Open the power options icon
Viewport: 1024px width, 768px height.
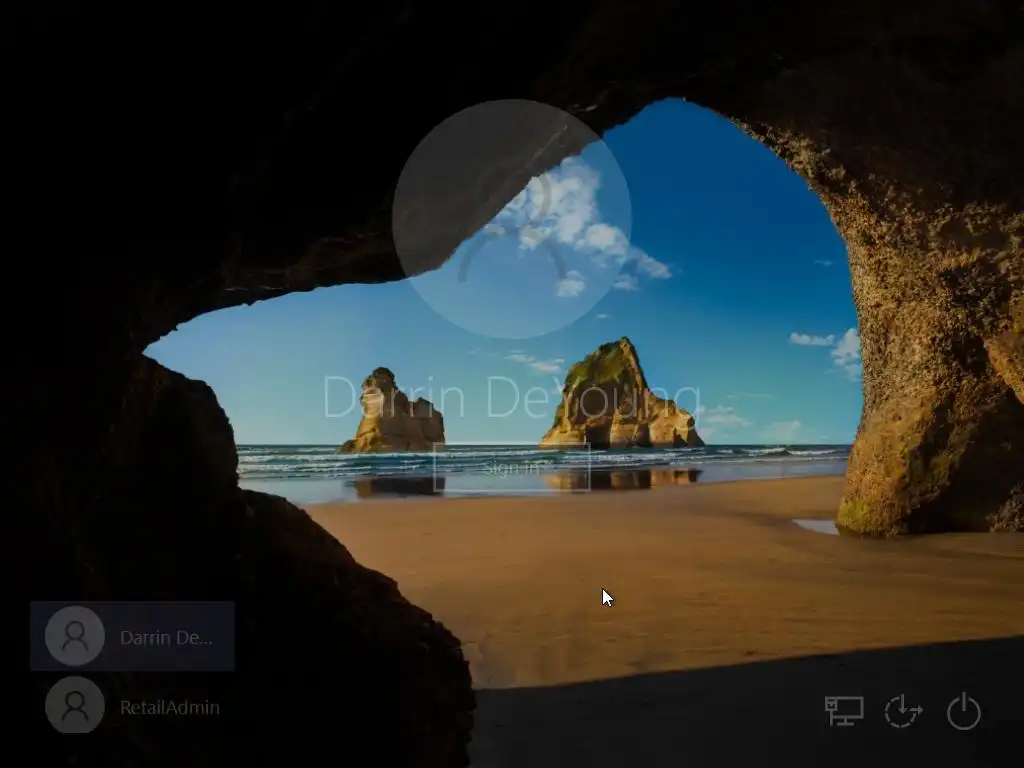964,711
